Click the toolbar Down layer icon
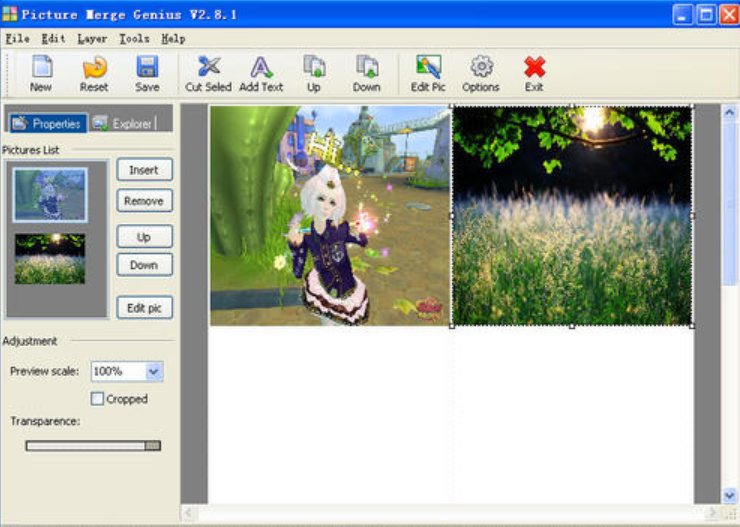 [x=367, y=67]
